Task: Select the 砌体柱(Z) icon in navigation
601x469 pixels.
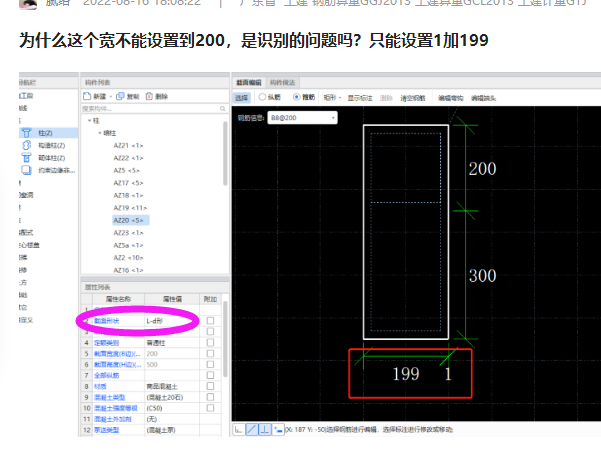Action: pos(26,158)
